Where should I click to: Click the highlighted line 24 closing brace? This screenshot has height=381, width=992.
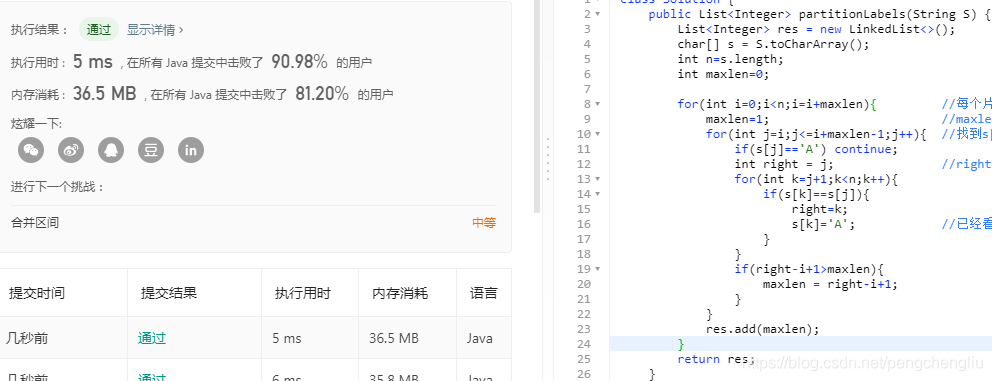tap(681, 344)
